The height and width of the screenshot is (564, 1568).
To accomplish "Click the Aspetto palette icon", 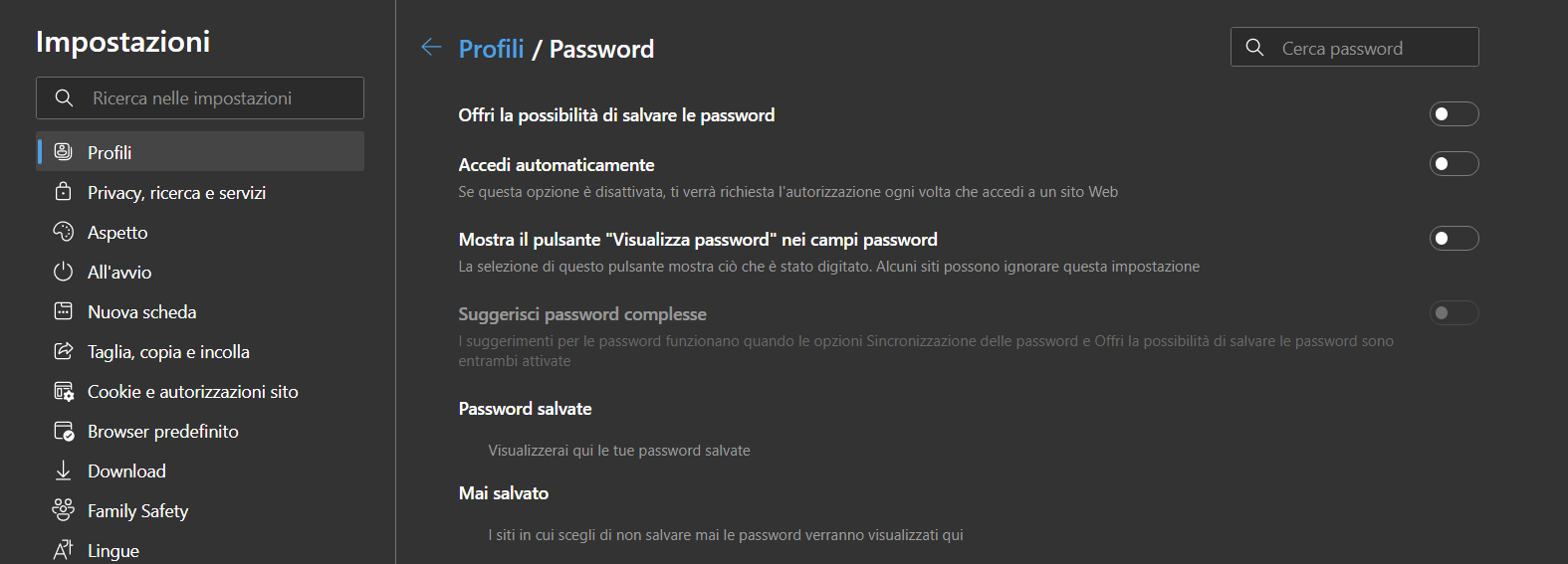I will click(64, 232).
